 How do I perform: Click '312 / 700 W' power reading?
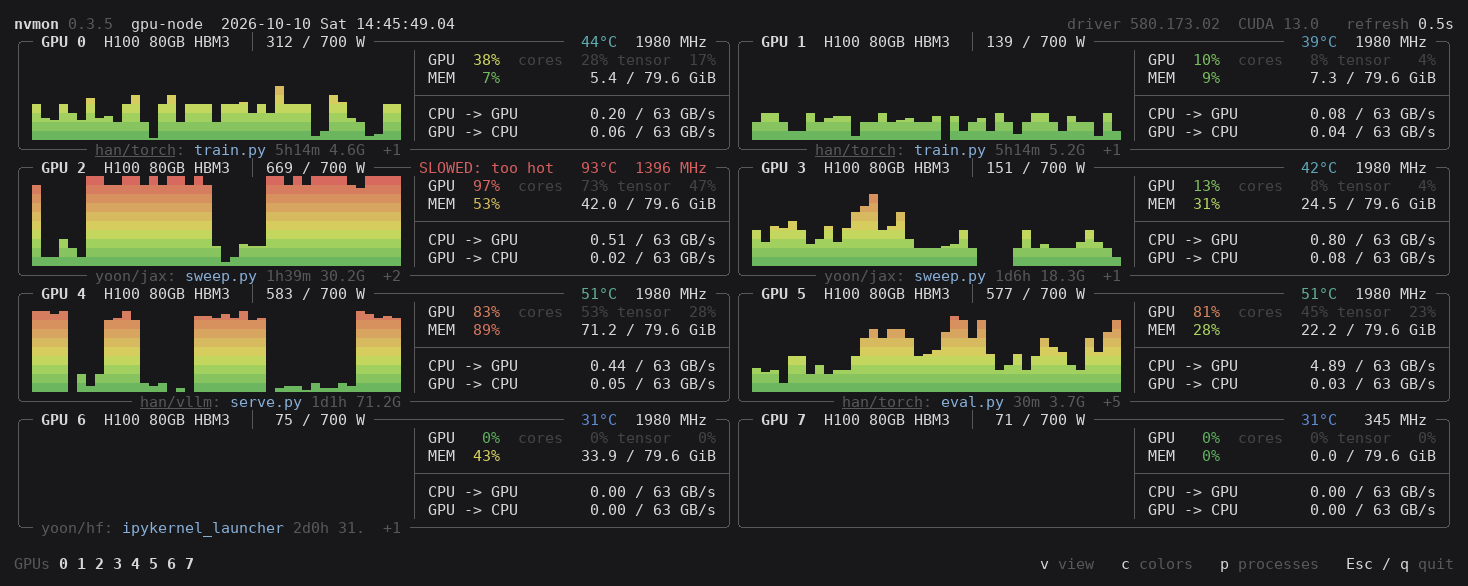pos(316,42)
